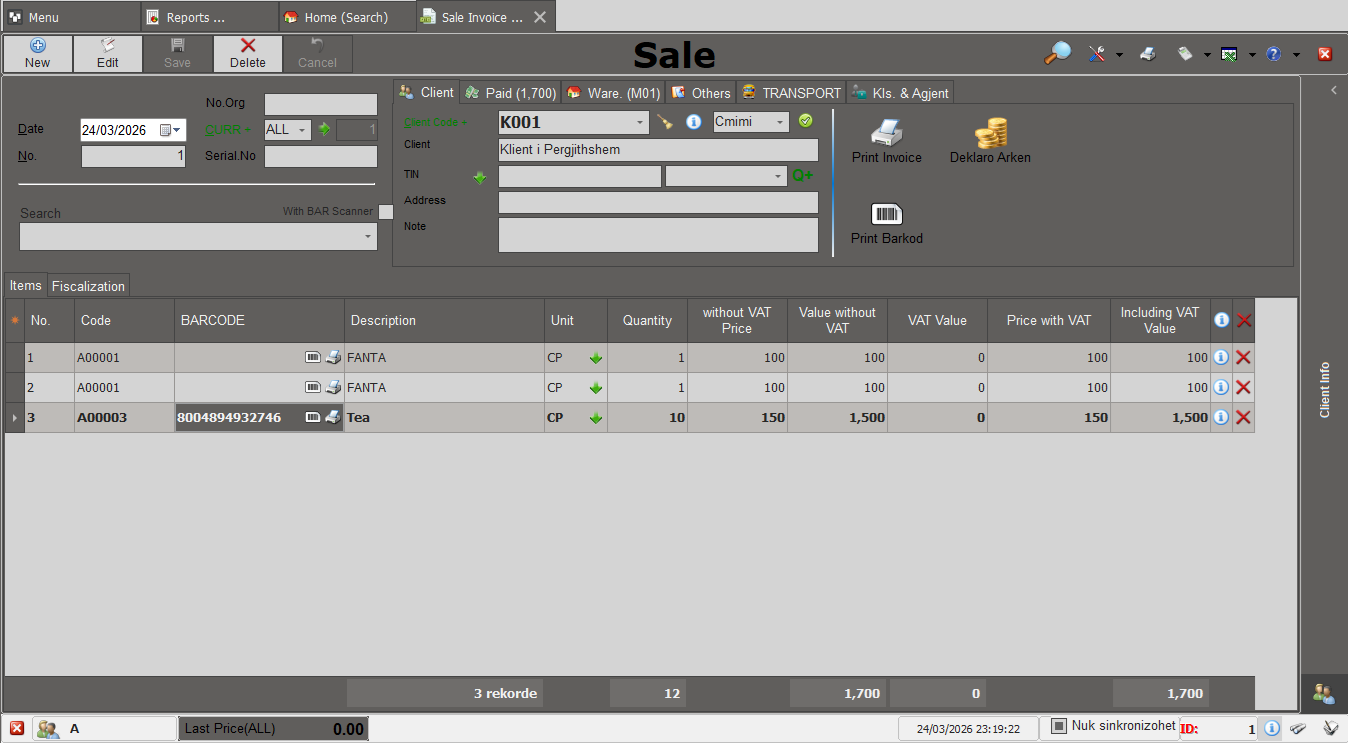The height and width of the screenshot is (743, 1348).
Task: Open Deklaro Arken coins icon
Action: (990, 133)
